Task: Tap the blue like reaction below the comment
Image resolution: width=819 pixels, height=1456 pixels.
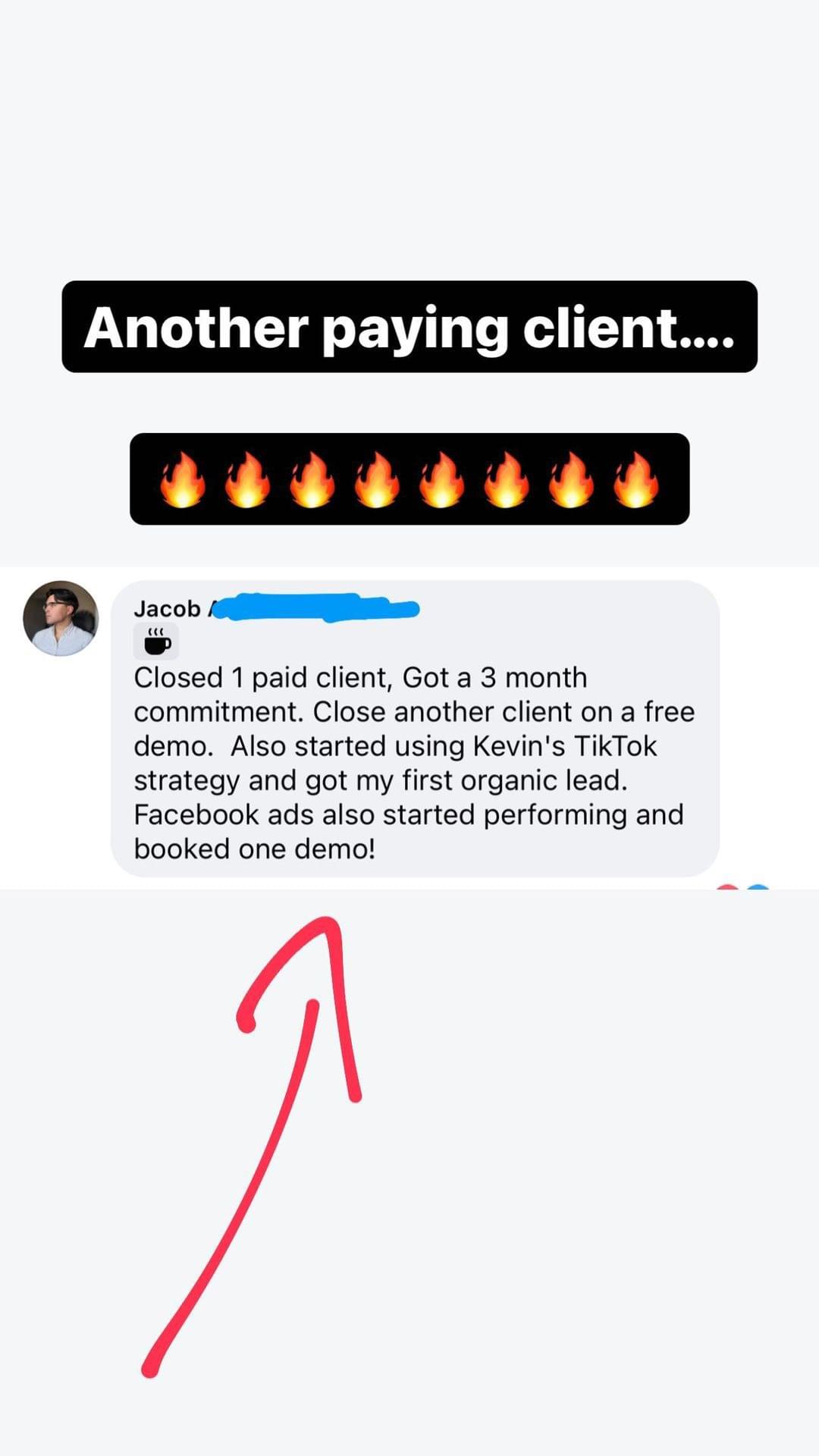Action: coord(758,886)
